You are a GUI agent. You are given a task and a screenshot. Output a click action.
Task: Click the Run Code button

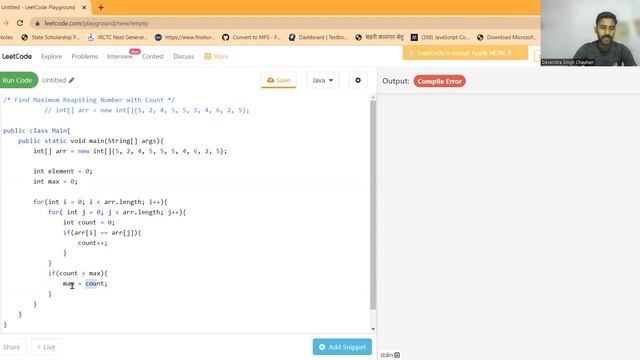click(x=18, y=80)
